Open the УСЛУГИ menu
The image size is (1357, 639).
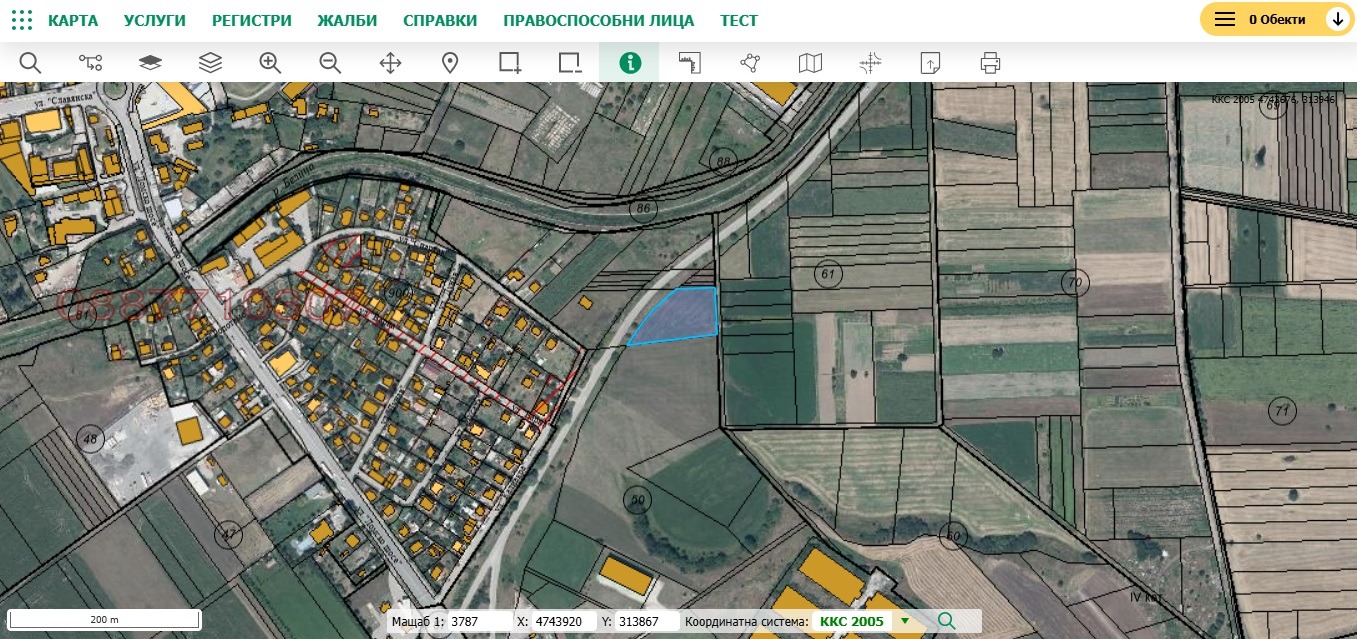click(155, 20)
